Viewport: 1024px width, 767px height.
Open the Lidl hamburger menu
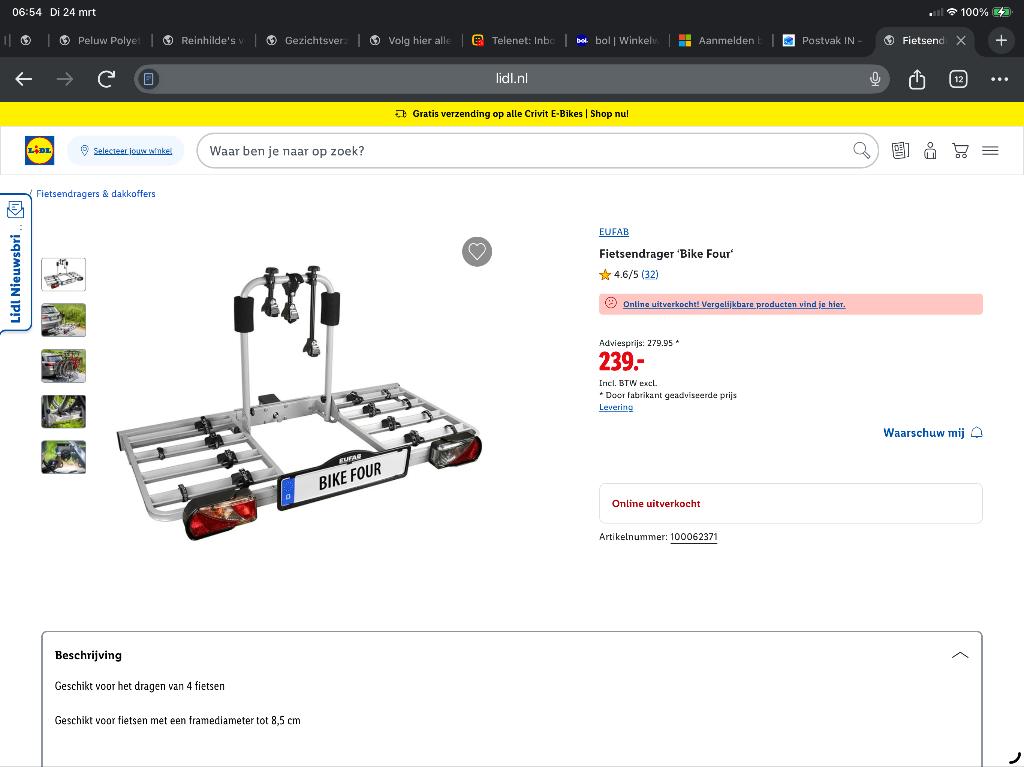tap(990, 151)
